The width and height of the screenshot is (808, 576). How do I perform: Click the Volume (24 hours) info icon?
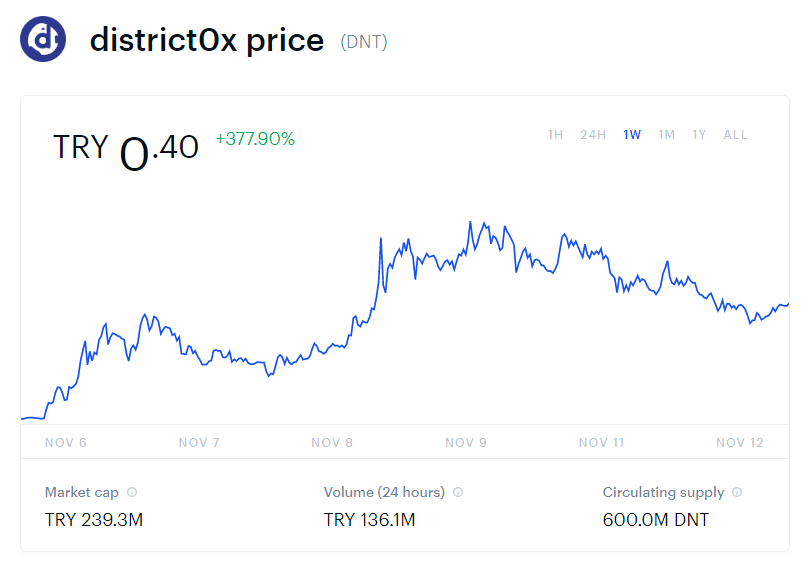tap(458, 492)
